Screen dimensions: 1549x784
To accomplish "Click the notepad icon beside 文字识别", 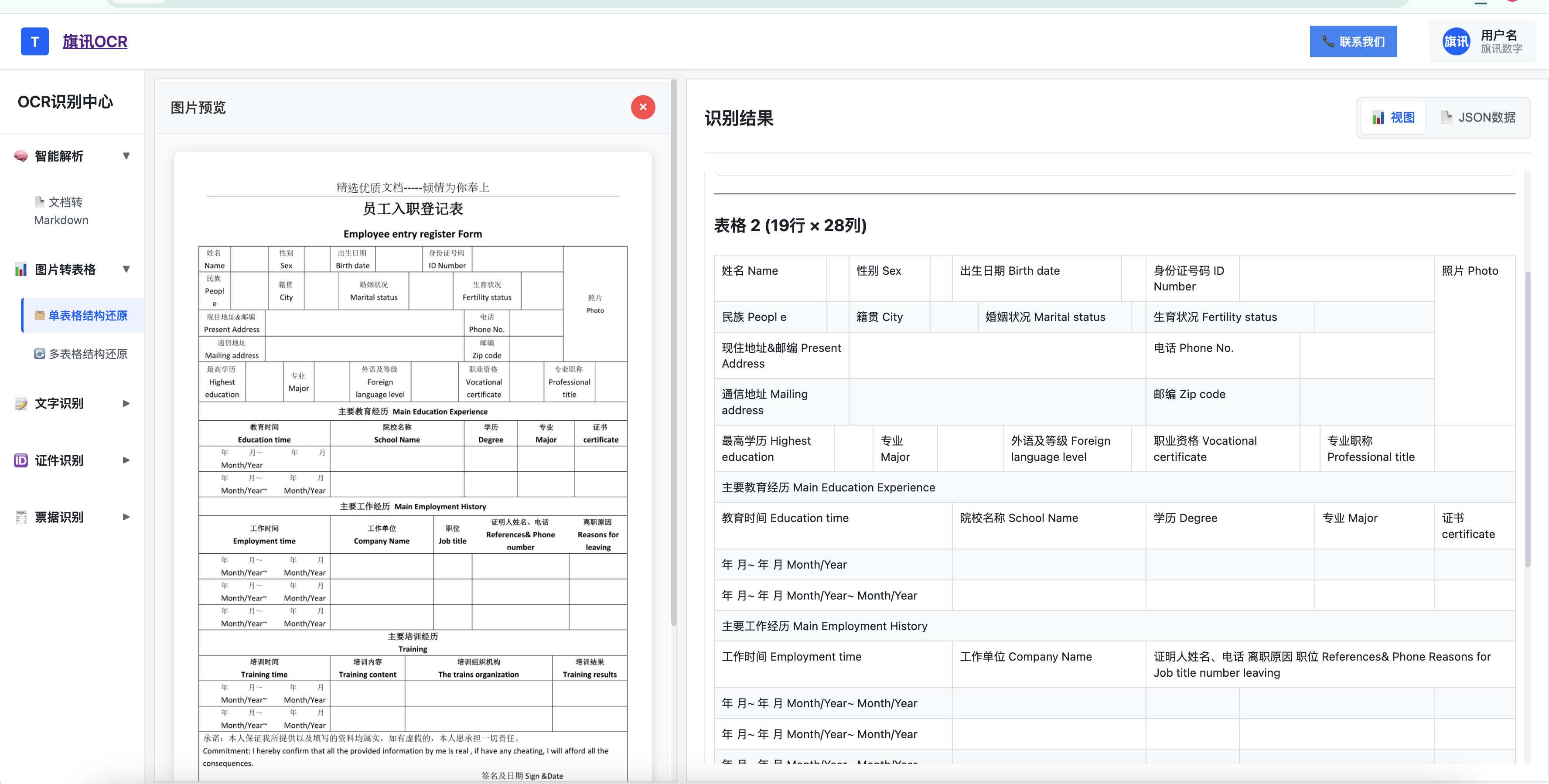I will (x=21, y=403).
